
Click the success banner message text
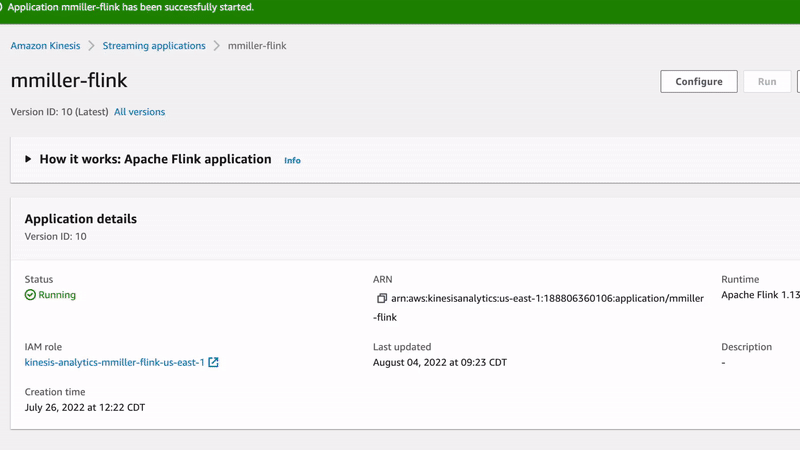(131, 7)
